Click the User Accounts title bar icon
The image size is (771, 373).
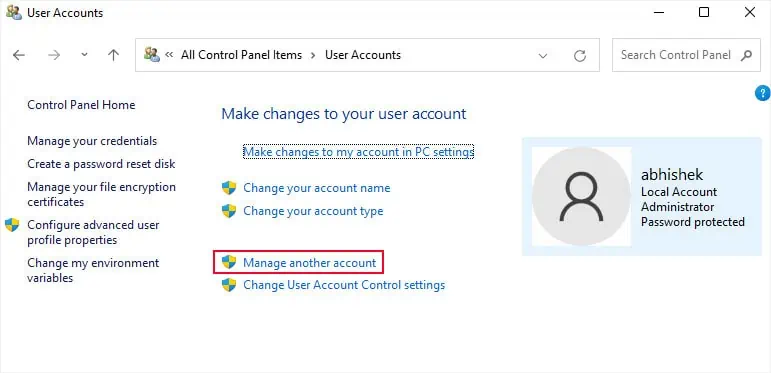click(x=14, y=12)
